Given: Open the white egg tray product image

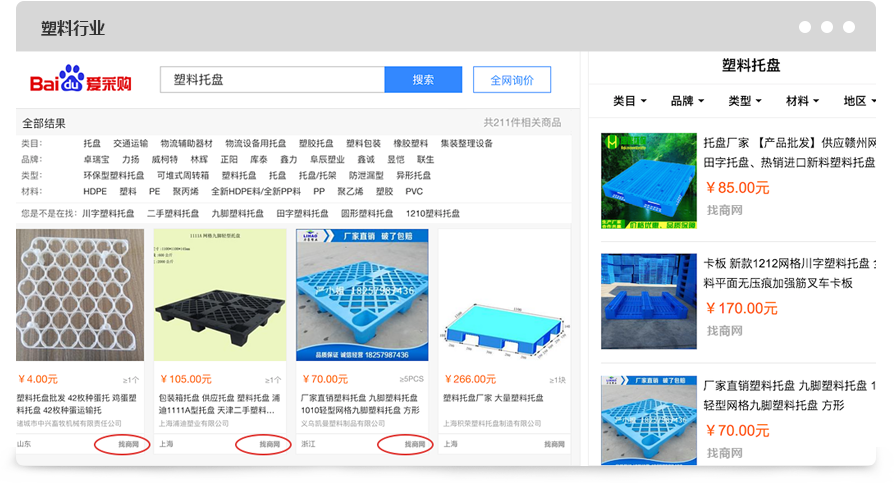Looking at the screenshot, I should coord(80,295).
